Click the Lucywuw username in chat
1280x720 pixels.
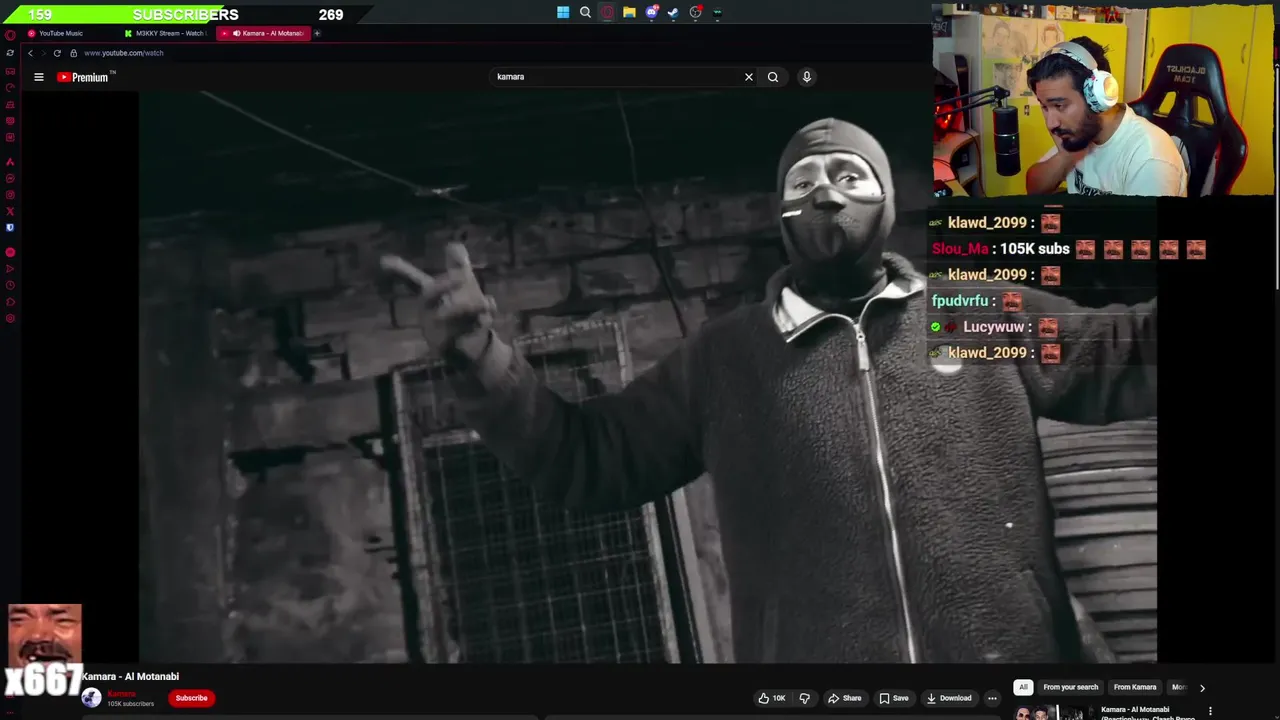(x=994, y=327)
